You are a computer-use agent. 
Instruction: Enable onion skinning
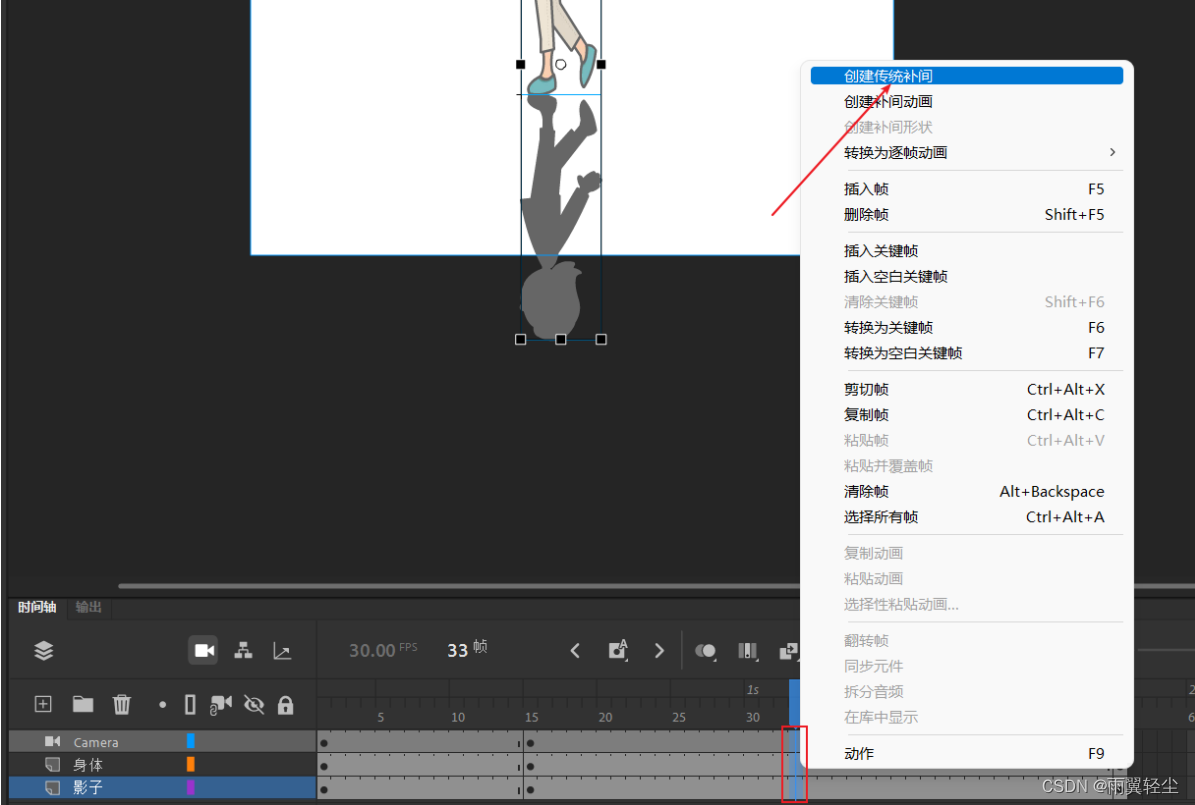pos(705,651)
